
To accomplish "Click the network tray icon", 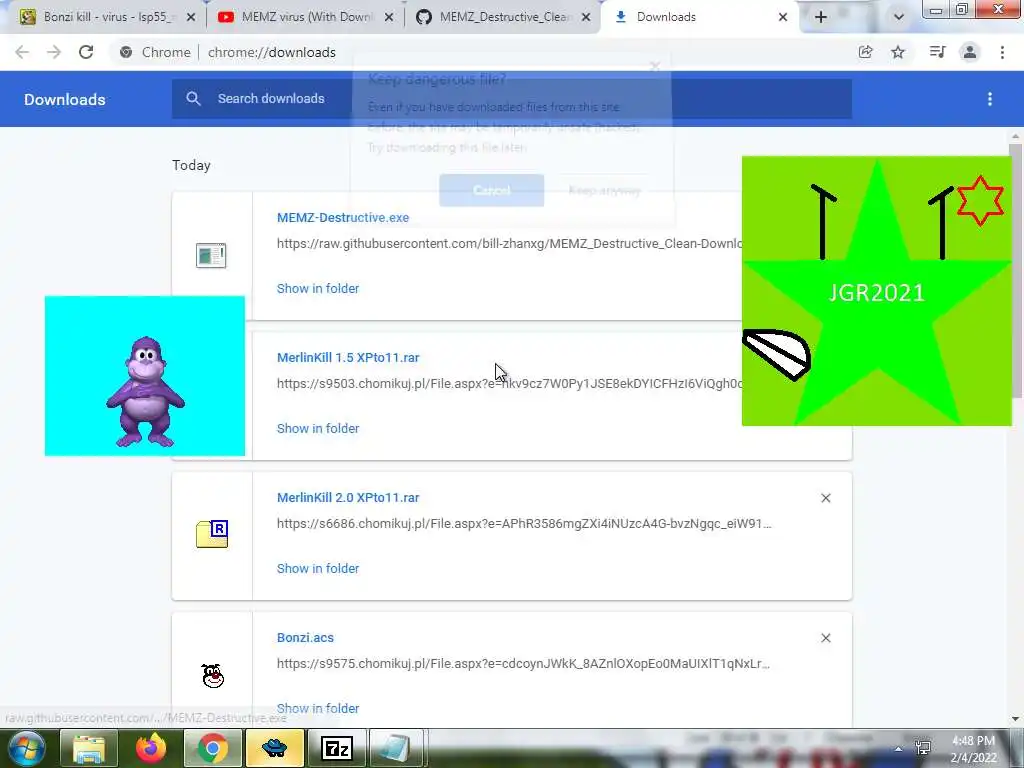I will (x=923, y=748).
